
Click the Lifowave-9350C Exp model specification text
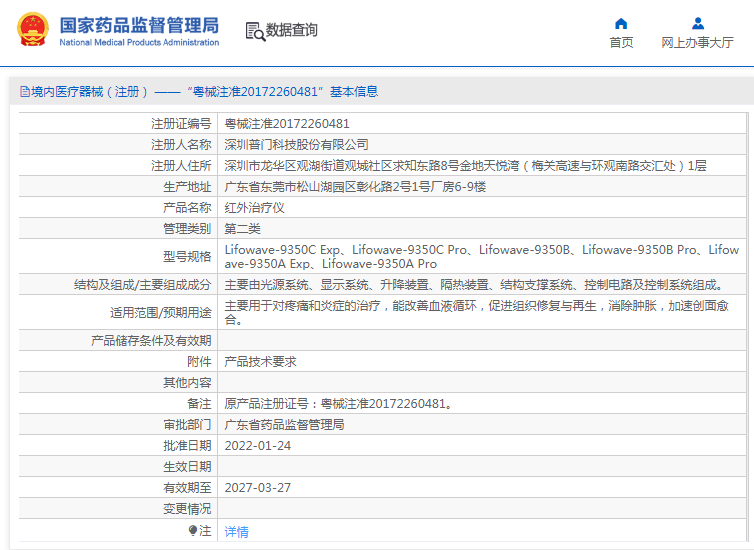(x=284, y=249)
